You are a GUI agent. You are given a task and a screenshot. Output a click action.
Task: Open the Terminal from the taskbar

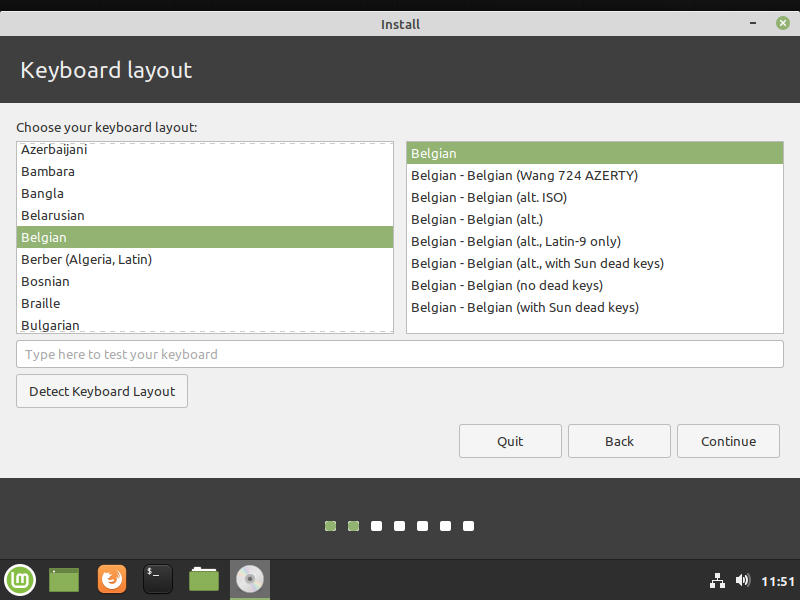pos(158,579)
